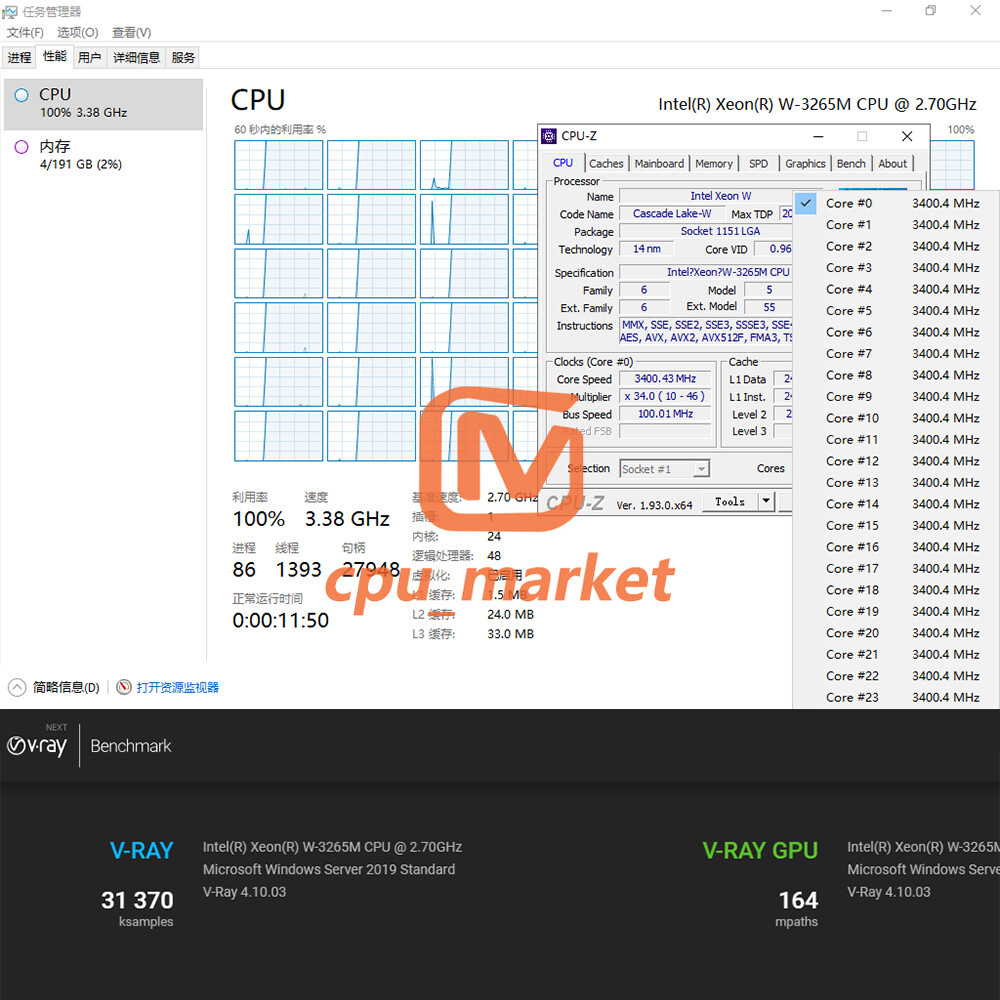Click the green V-RAY GPU heading
The height and width of the screenshot is (1000, 1000).
(760, 851)
